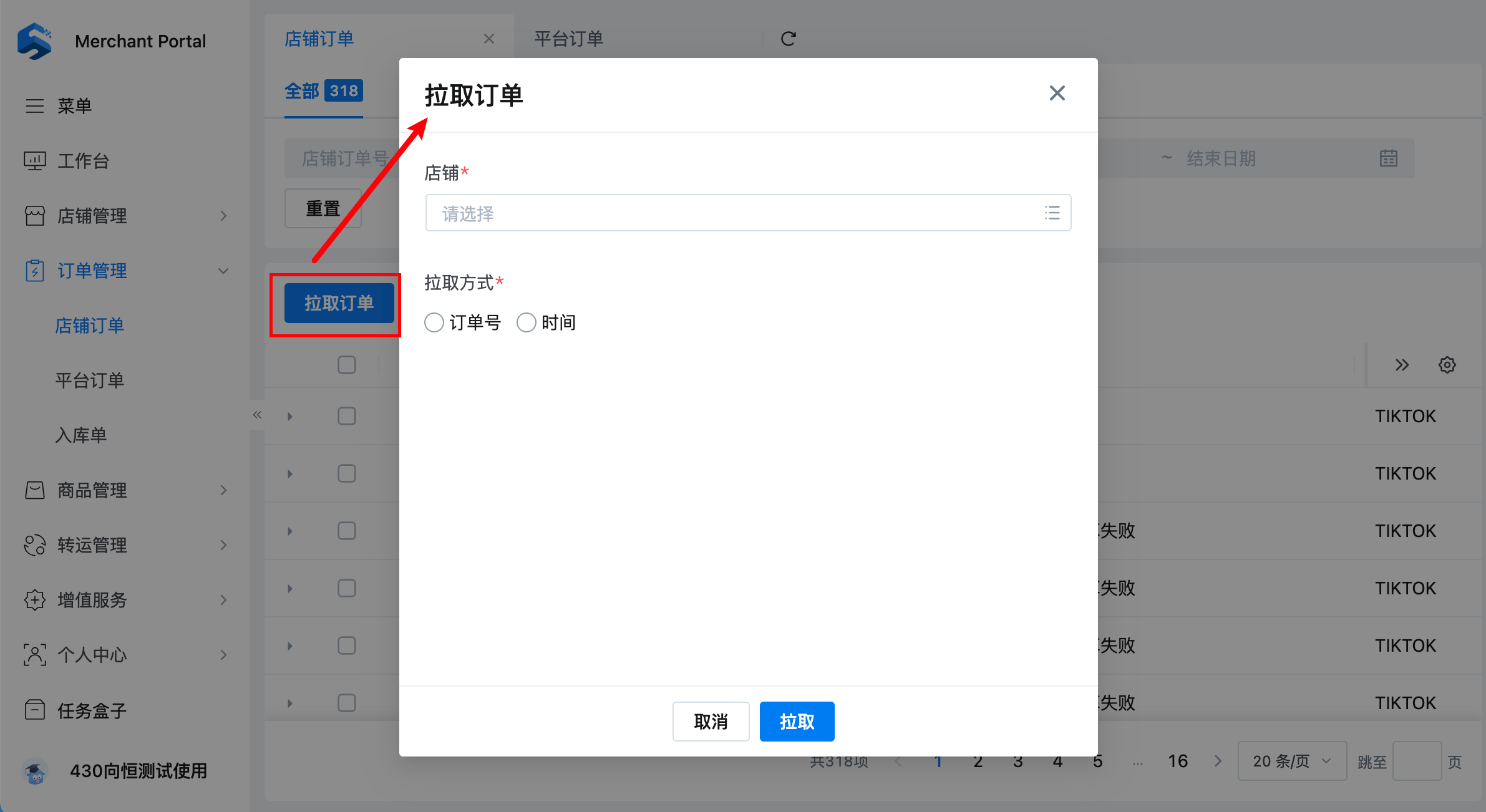Click the 取消 button in dialog

click(x=711, y=722)
